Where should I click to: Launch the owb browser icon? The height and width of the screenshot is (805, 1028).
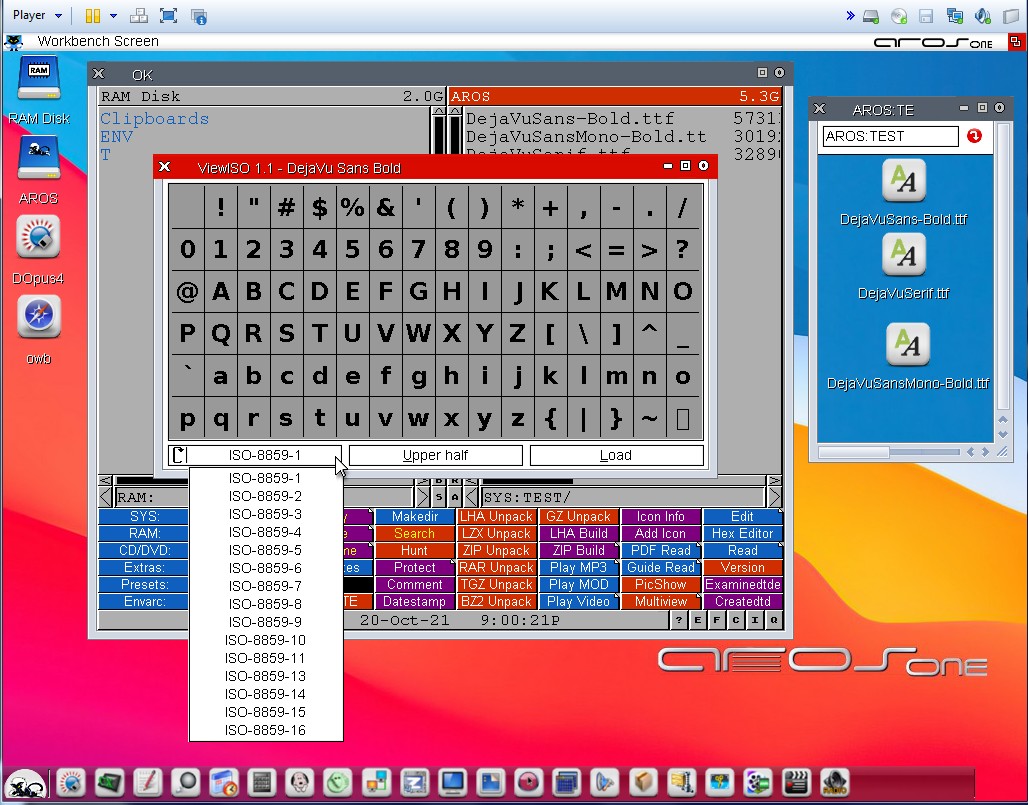pyautogui.click(x=38, y=318)
